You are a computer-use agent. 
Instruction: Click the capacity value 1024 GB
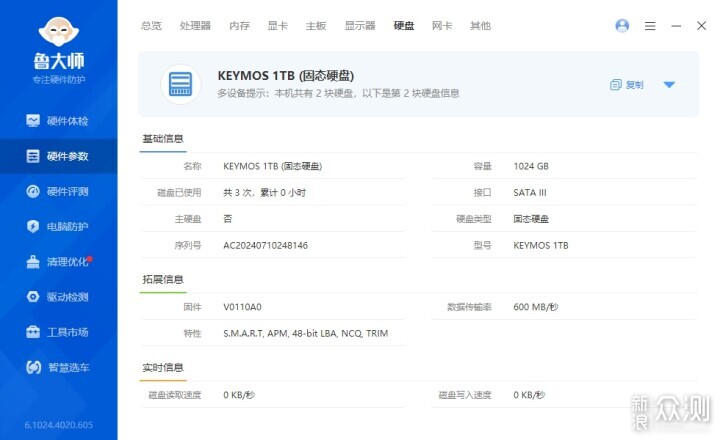pyautogui.click(x=531, y=166)
